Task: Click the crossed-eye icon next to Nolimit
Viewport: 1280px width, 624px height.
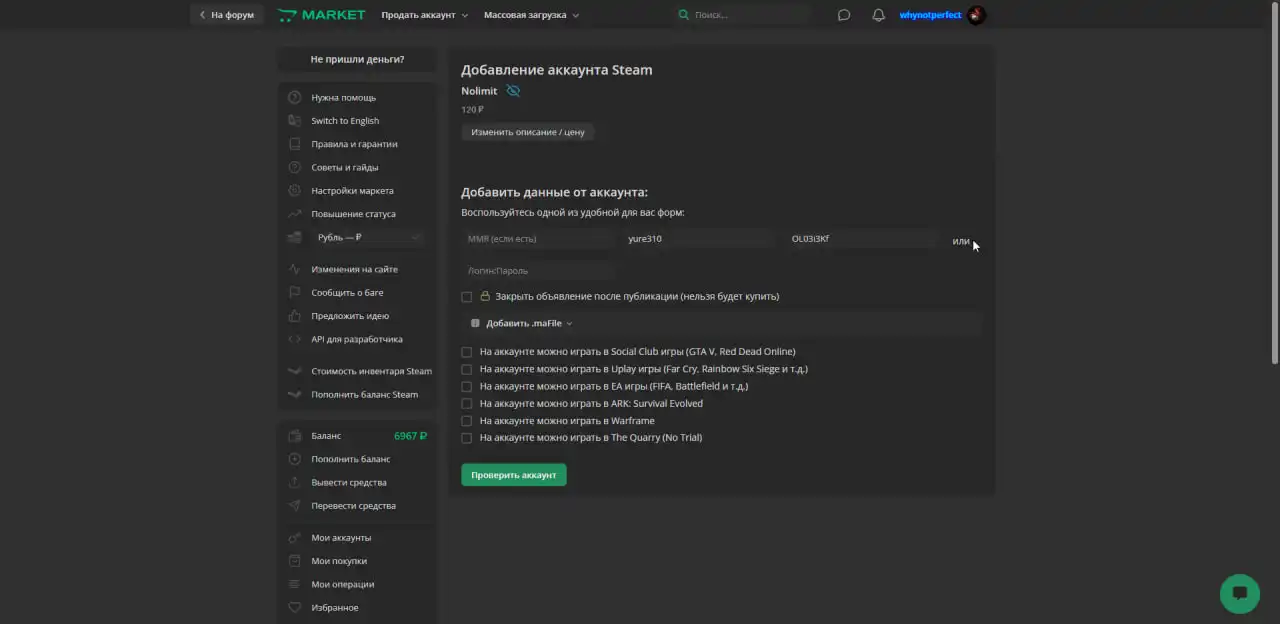Action: [513, 91]
